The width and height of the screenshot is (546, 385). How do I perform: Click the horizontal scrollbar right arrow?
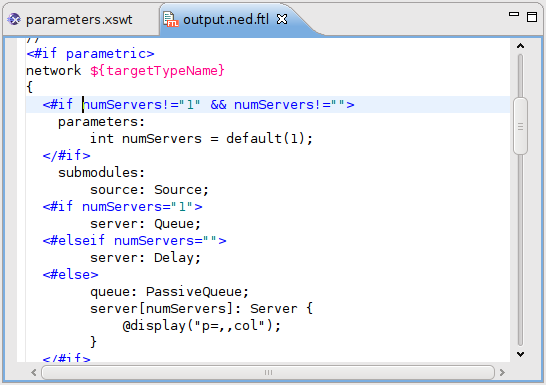pos(502,372)
